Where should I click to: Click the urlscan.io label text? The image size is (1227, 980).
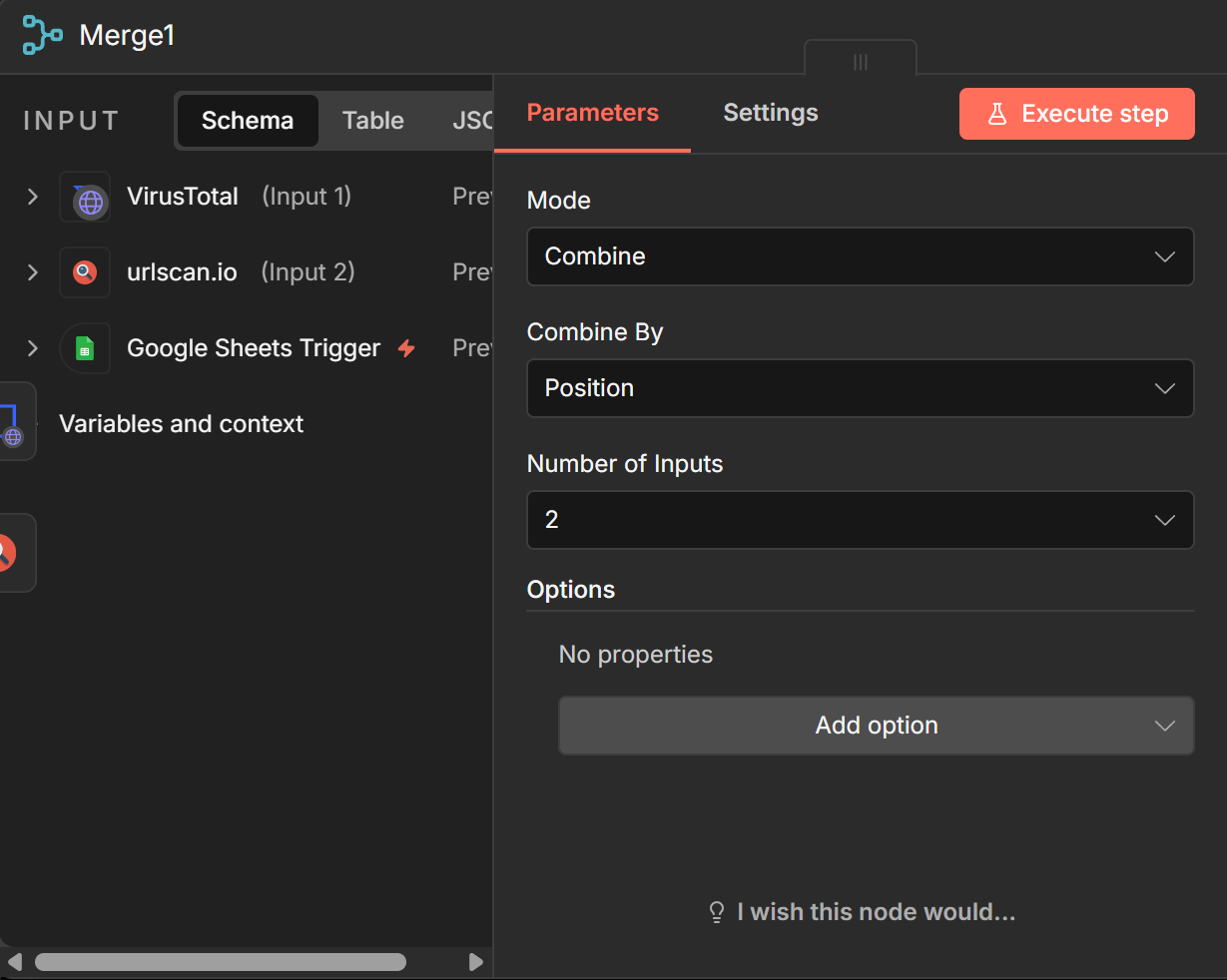[182, 272]
